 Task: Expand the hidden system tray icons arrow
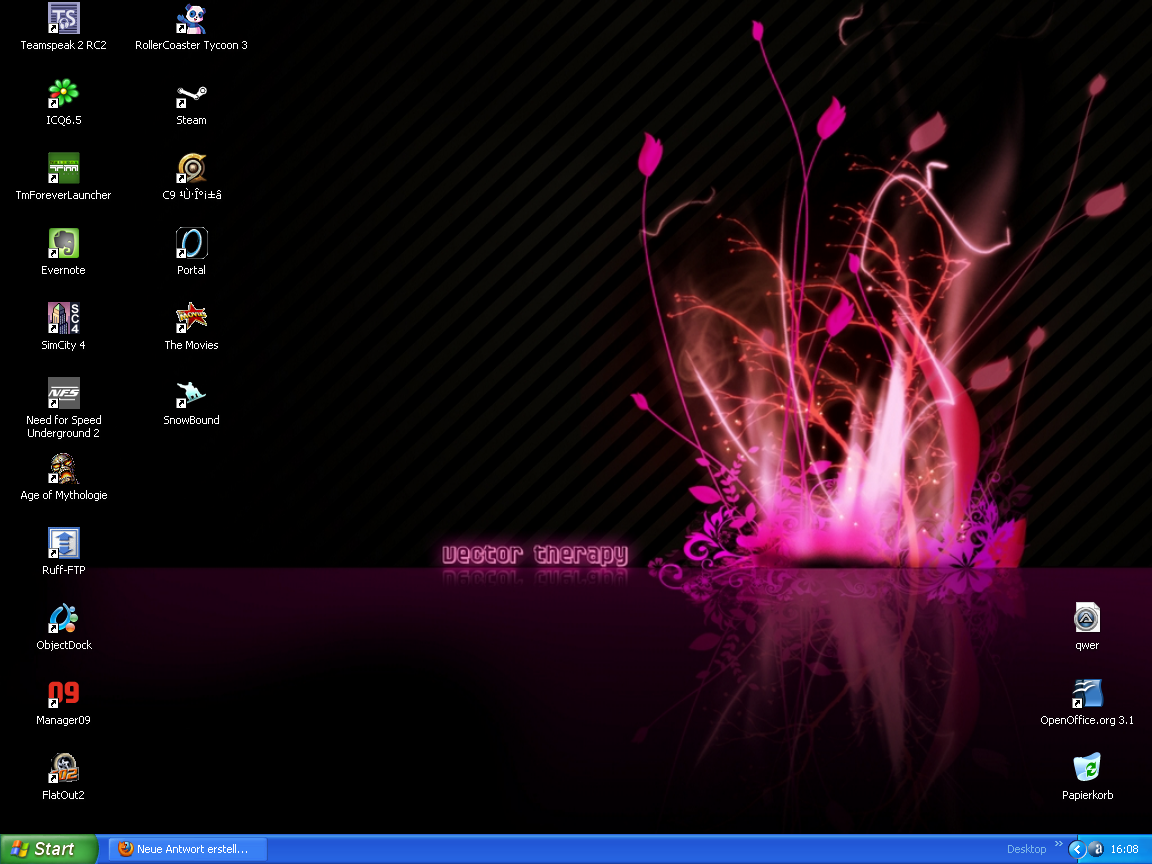tap(1077, 849)
